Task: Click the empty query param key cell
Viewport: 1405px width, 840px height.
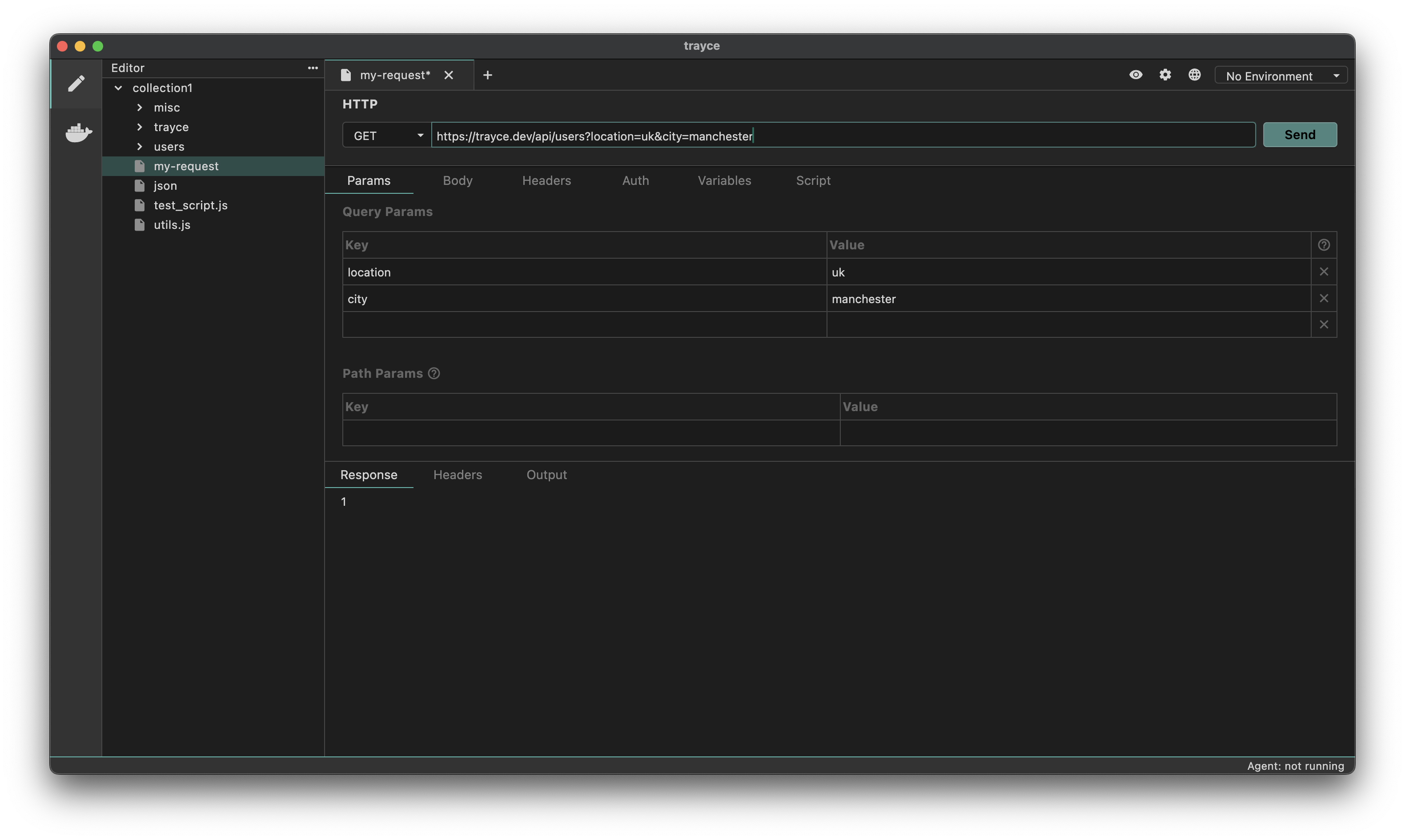Action: pyautogui.click(x=585, y=325)
